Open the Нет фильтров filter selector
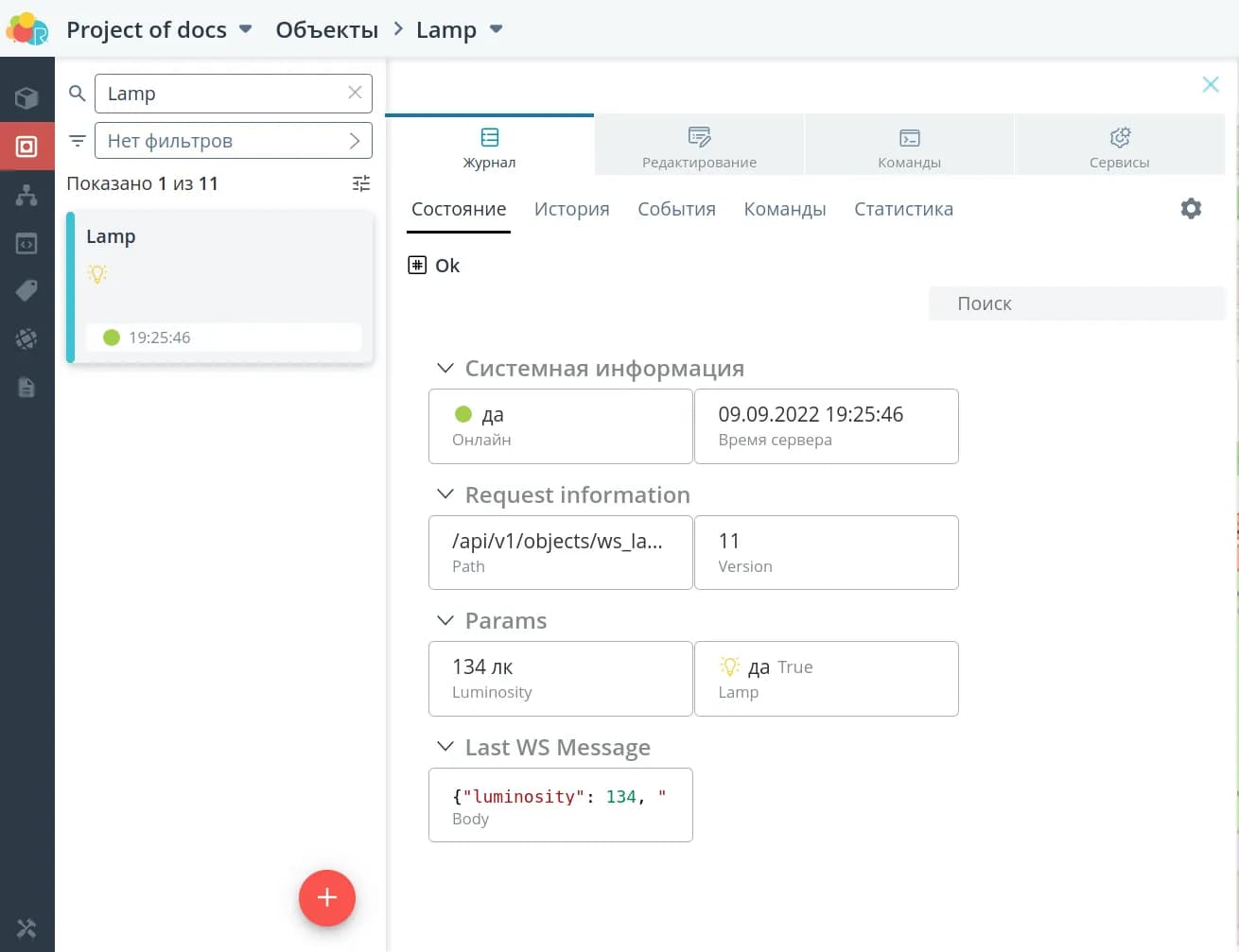Viewport: 1239px width, 952px height. [233, 141]
